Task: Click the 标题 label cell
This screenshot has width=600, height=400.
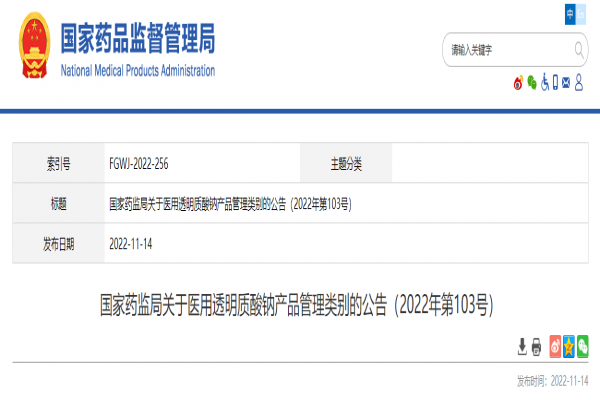Action: 59,203
